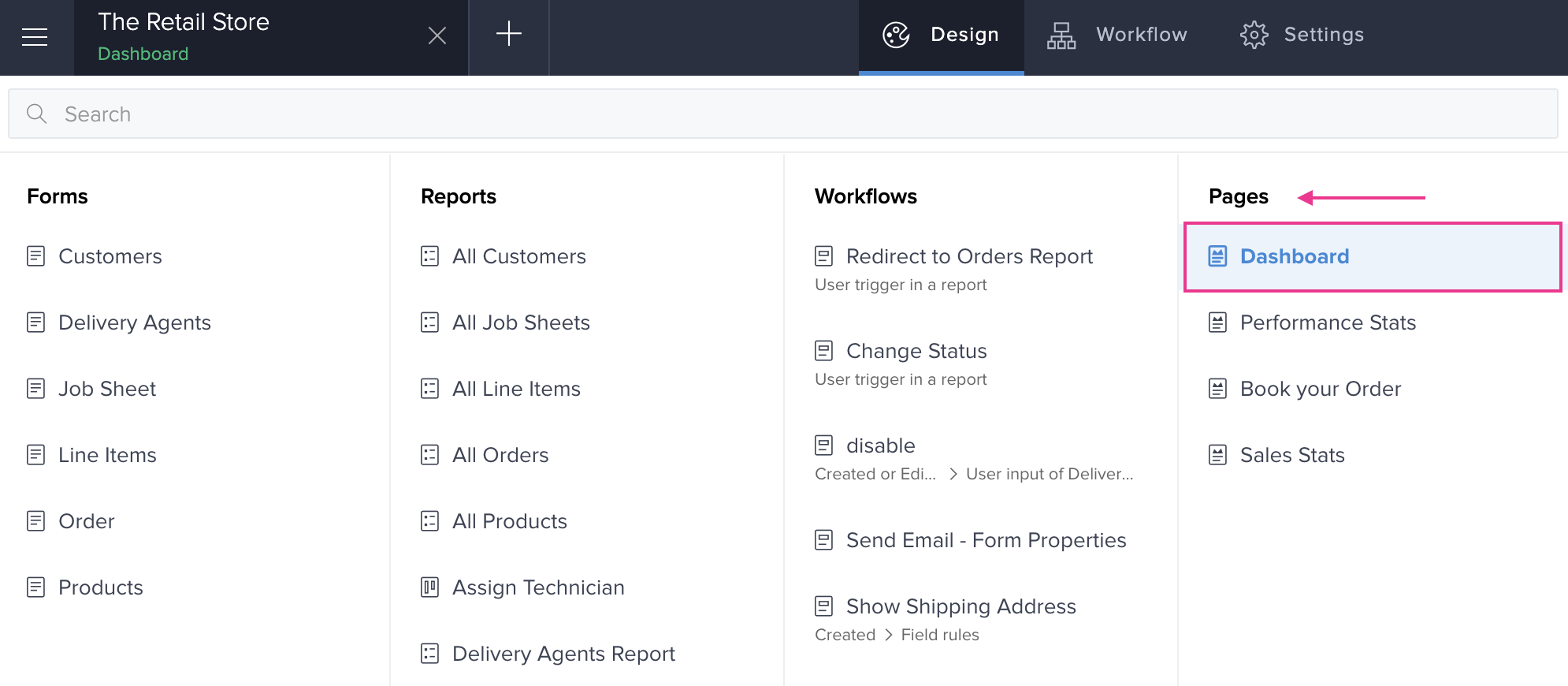Screen dimensions: 1568x686
Task: Open the Delivery Agents Report
Action: tap(563, 654)
